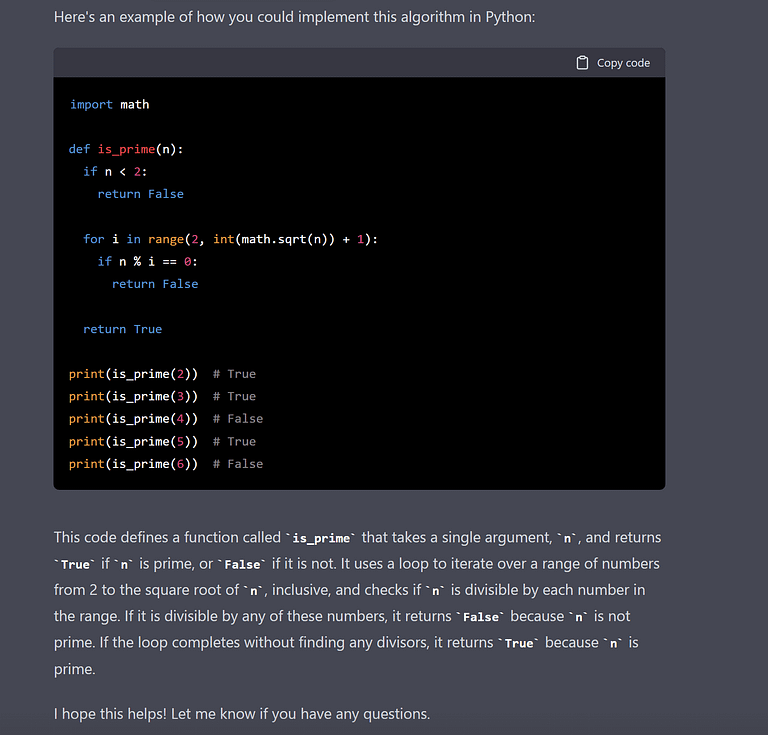Click inline code 'is_prime' in the explanation

coord(321,538)
